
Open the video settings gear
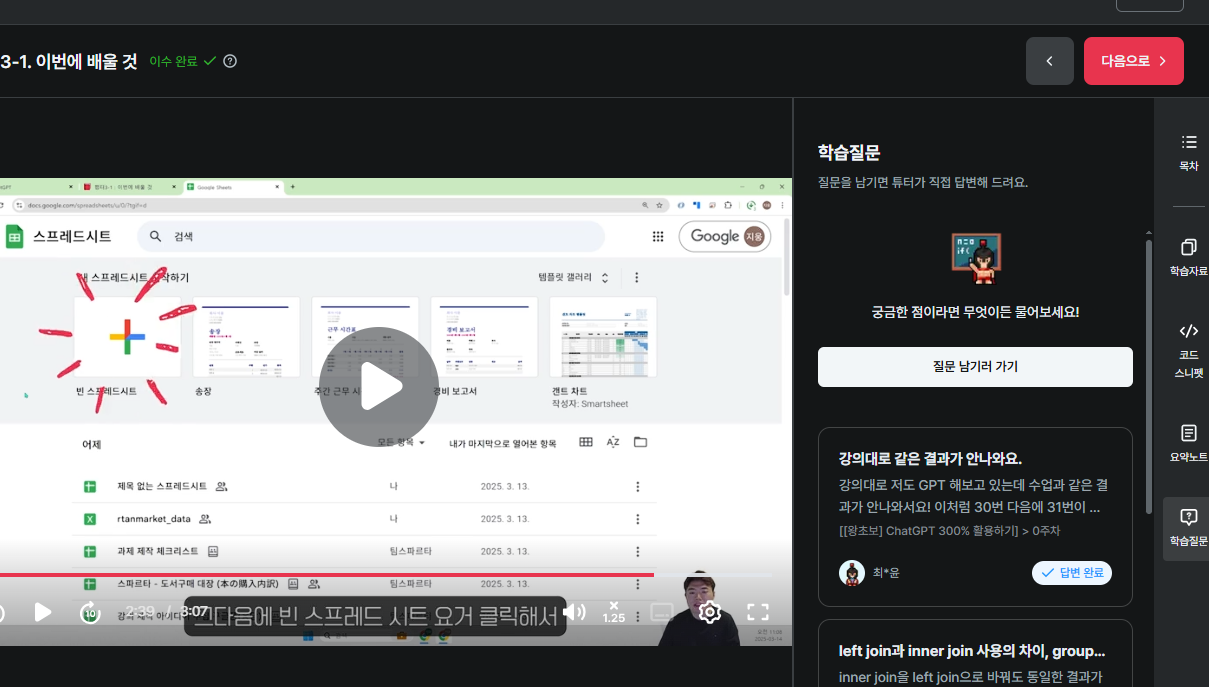click(x=710, y=612)
